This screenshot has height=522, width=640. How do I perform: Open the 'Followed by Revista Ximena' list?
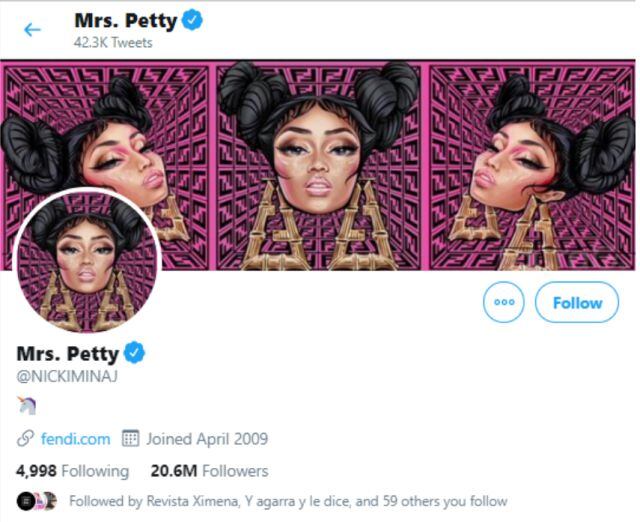tap(288, 501)
